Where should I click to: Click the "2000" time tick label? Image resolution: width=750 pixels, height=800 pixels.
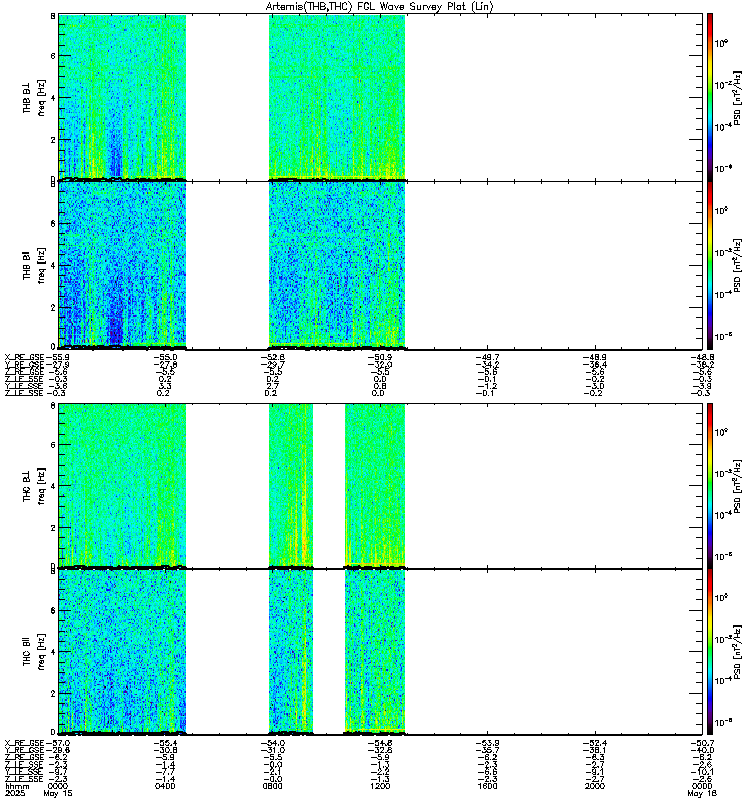point(595,786)
